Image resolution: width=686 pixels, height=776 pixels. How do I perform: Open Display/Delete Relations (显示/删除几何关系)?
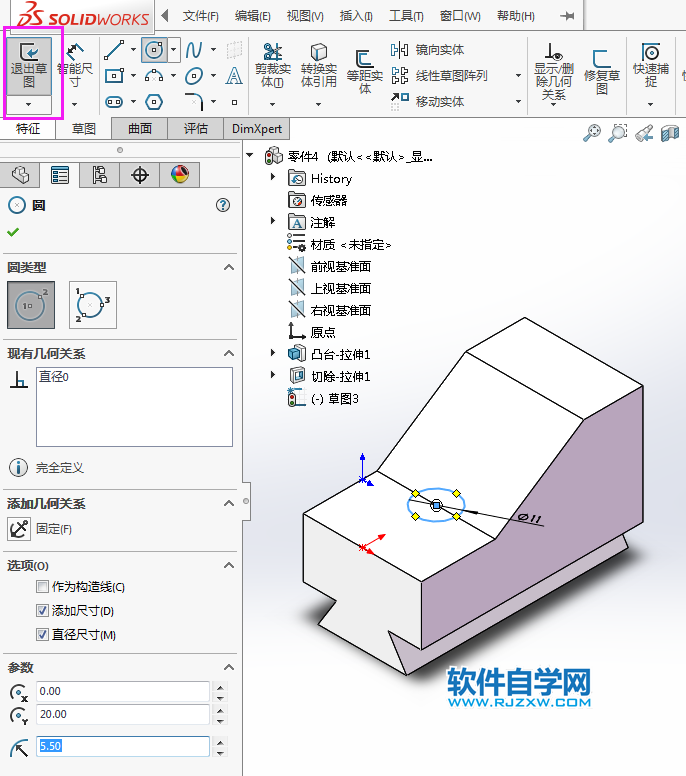[x=553, y=71]
